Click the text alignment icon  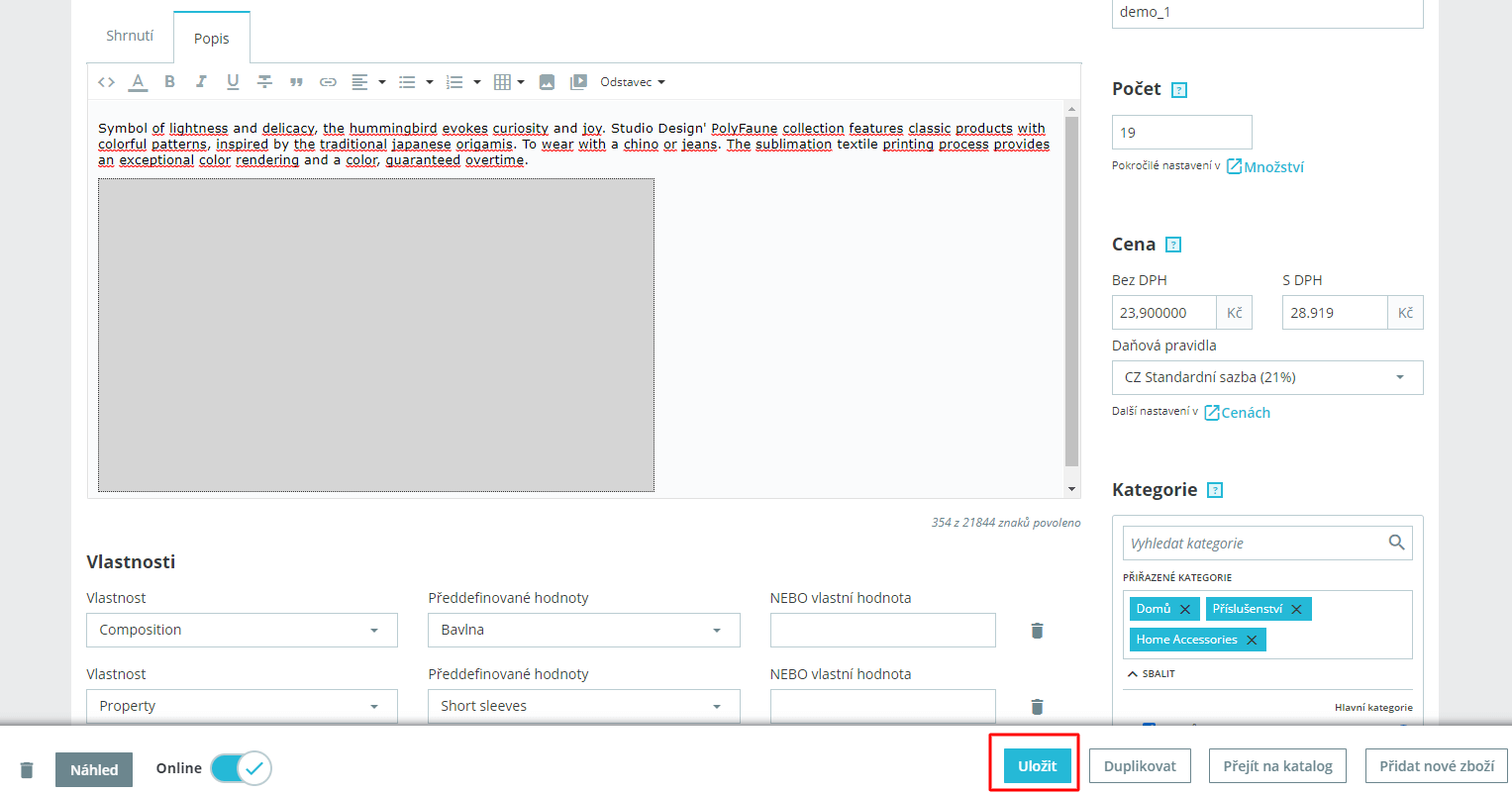point(359,82)
